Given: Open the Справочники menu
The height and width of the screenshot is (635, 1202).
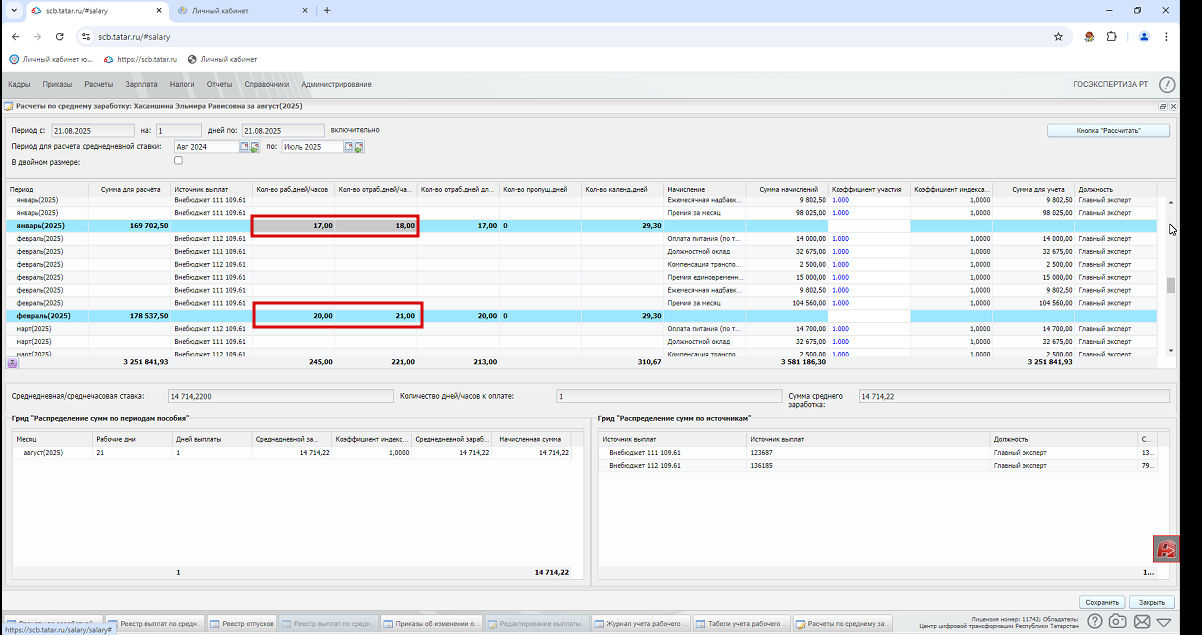Looking at the screenshot, I should click(267, 84).
